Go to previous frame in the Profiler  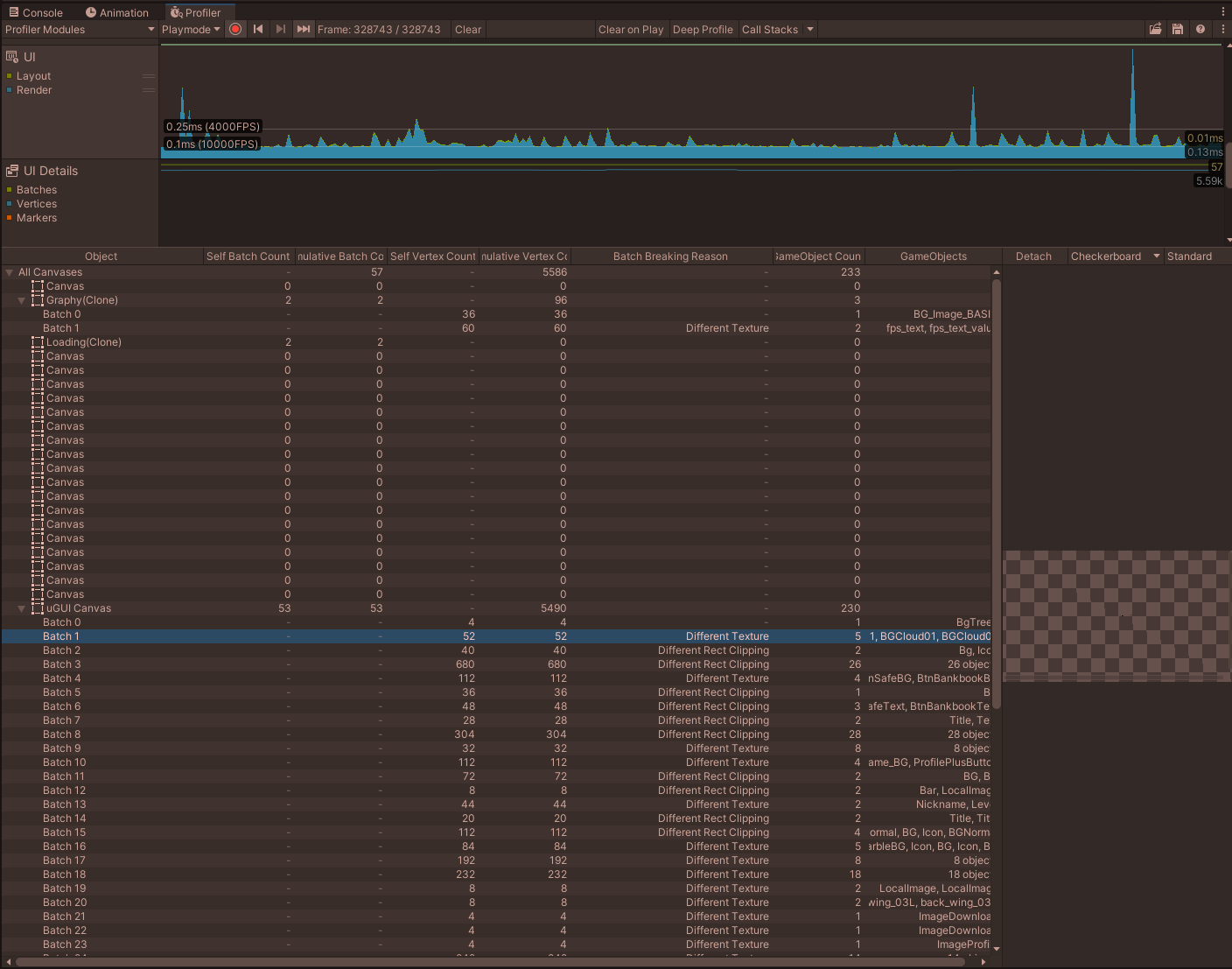tap(258, 29)
